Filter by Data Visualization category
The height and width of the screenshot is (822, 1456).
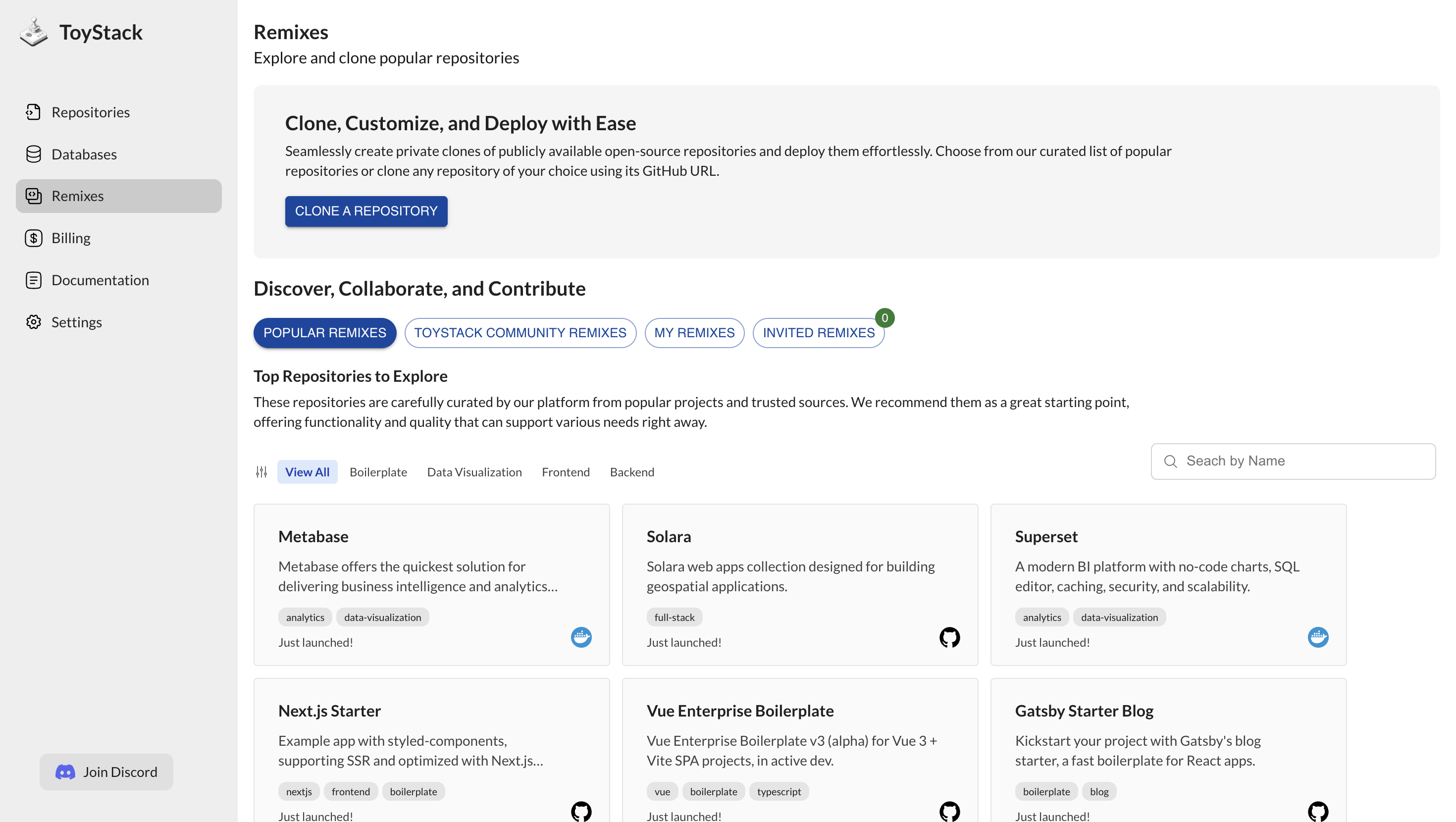pos(474,471)
